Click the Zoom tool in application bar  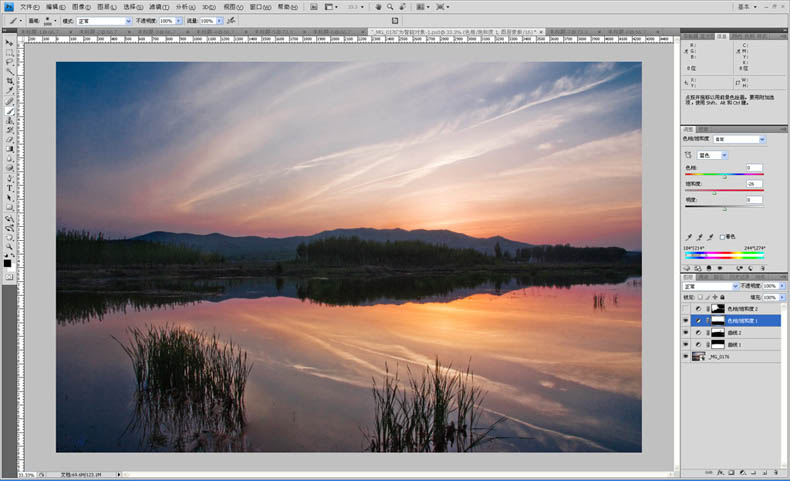(390, 7)
